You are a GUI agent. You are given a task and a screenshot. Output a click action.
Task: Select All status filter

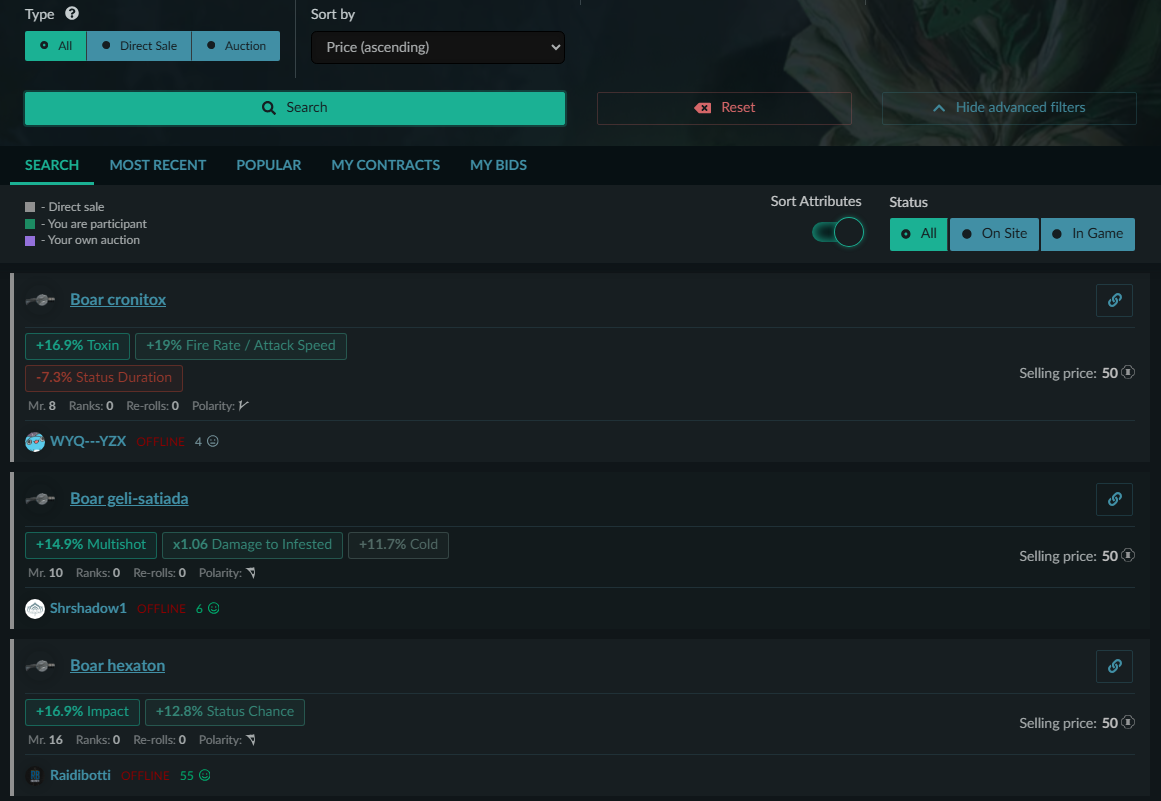coord(918,234)
